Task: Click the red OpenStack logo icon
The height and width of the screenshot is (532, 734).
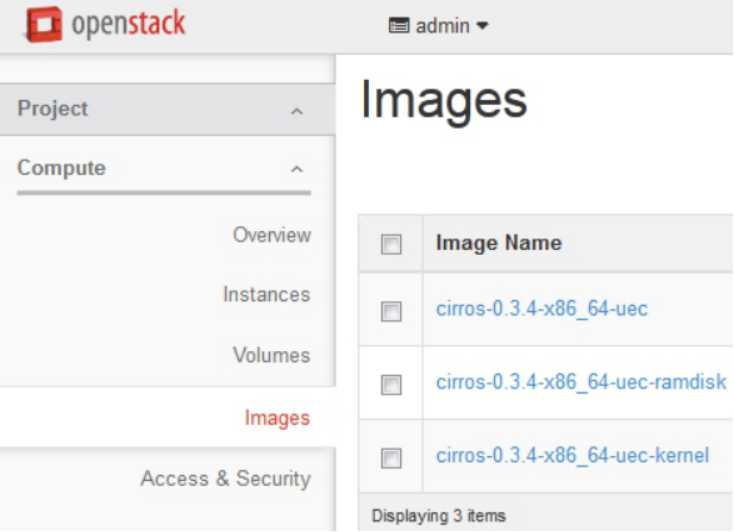Action: click(44, 24)
